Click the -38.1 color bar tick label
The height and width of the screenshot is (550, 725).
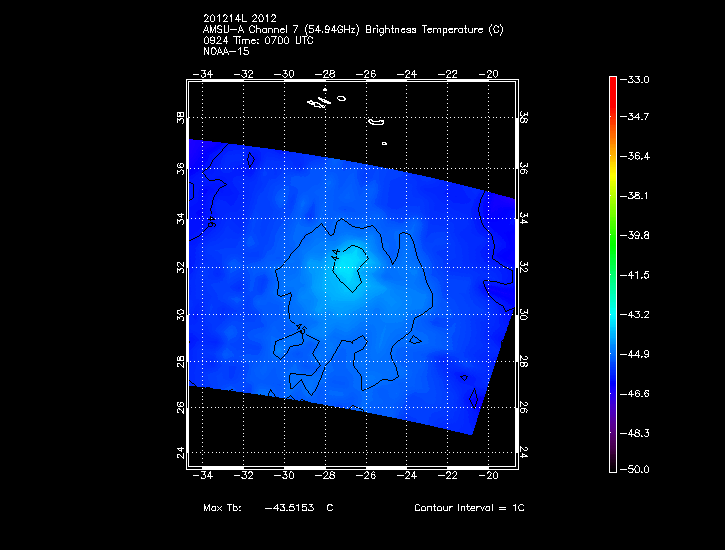[637, 196]
